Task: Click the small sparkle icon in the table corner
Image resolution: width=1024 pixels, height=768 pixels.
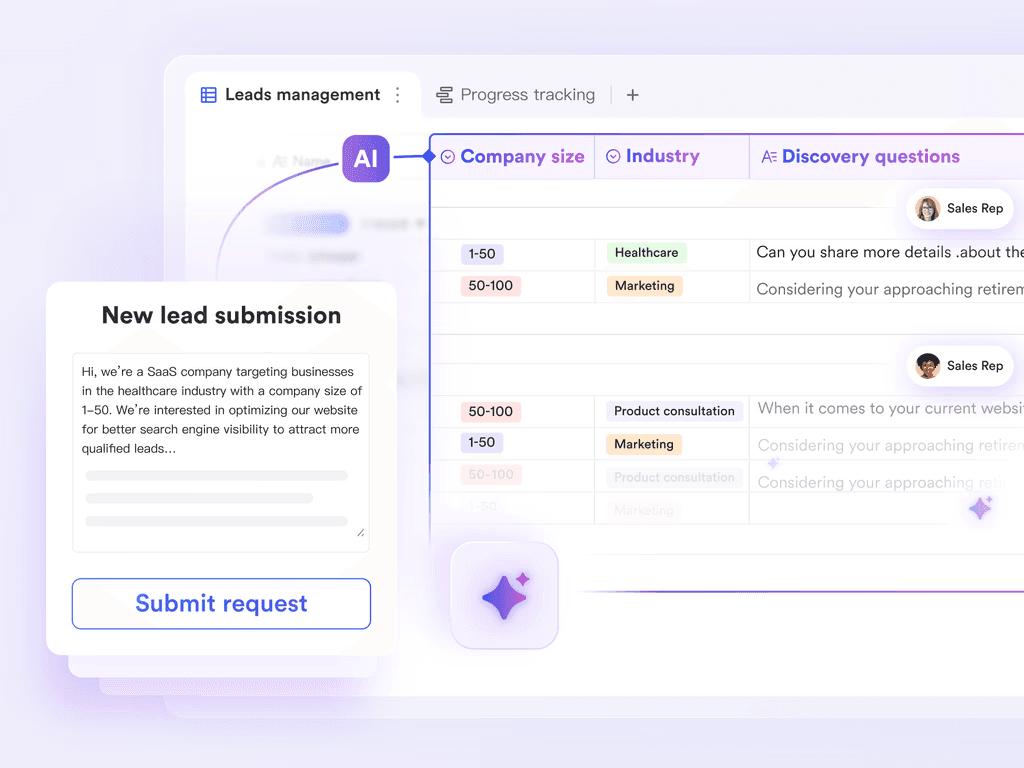Action: coord(980,507)
